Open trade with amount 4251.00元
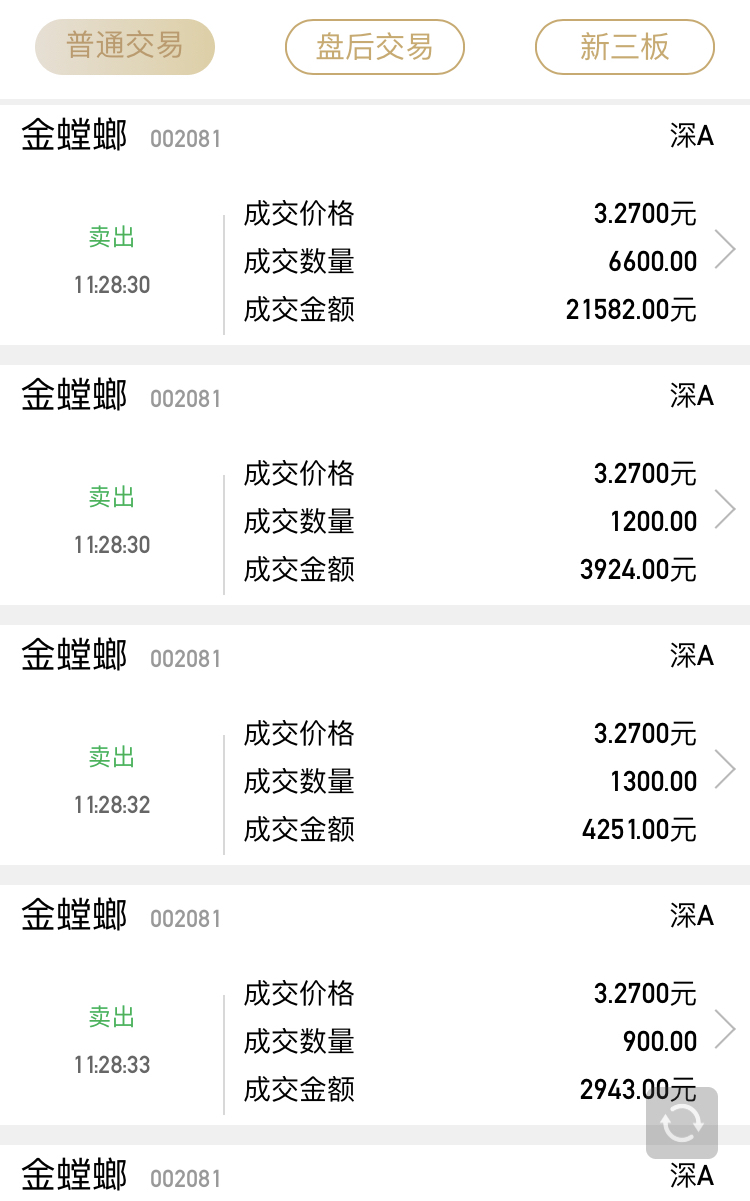This screenshot has height=1201, width=750. (375, 745)
